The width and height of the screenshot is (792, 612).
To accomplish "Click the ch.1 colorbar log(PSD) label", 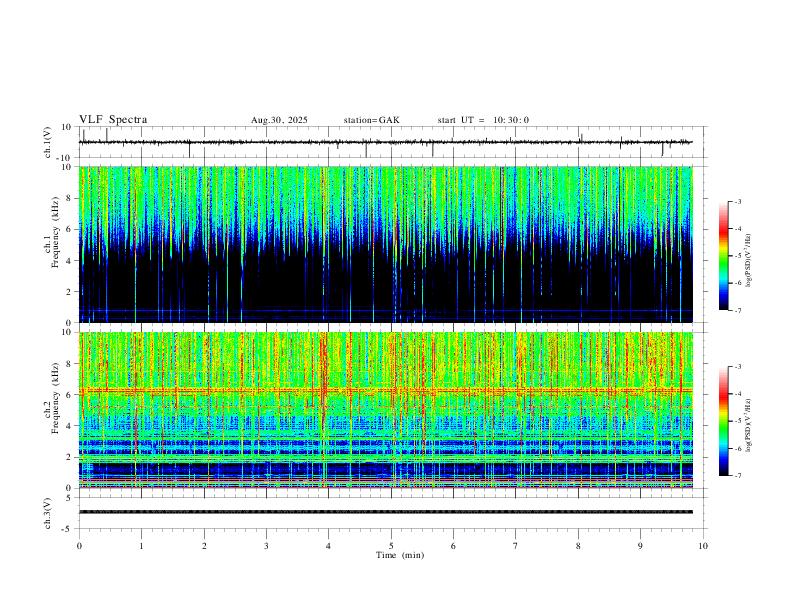I will click(749, 260).
